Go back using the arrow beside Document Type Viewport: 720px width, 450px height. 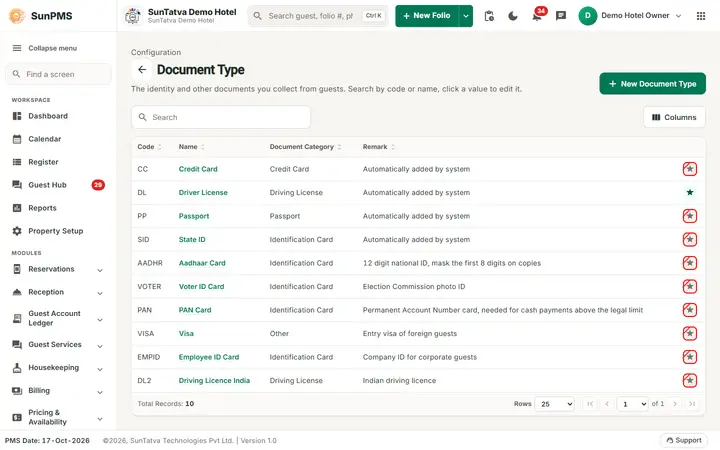(x=142, y=70)
